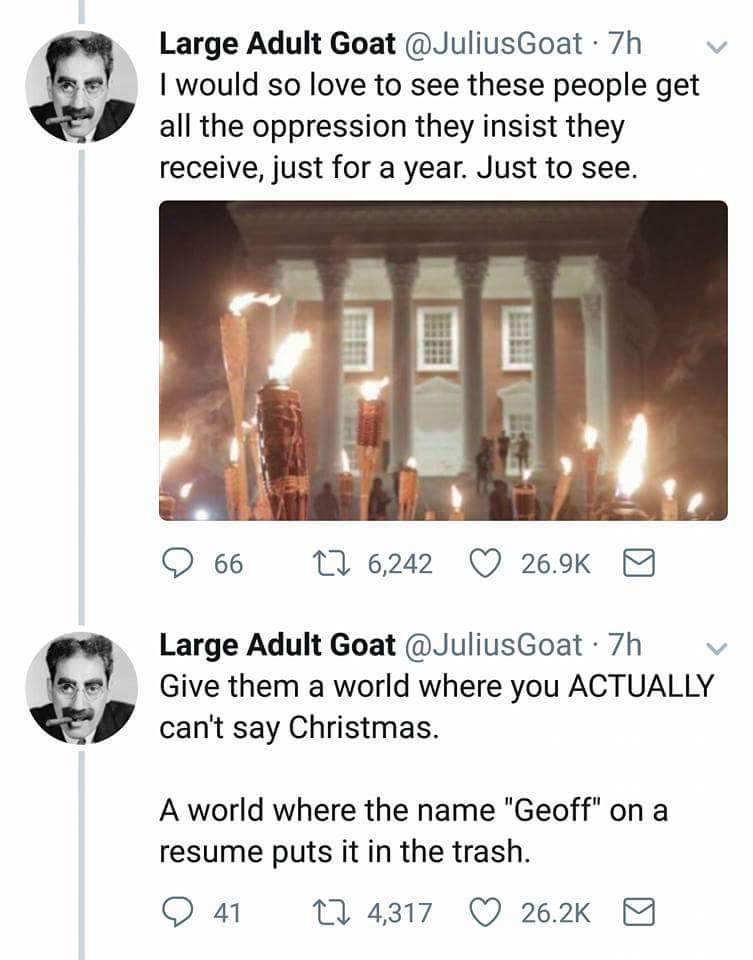Open the second tweet's 7h timestamp
The image size is (753, 960).
[x=624, y=645]
